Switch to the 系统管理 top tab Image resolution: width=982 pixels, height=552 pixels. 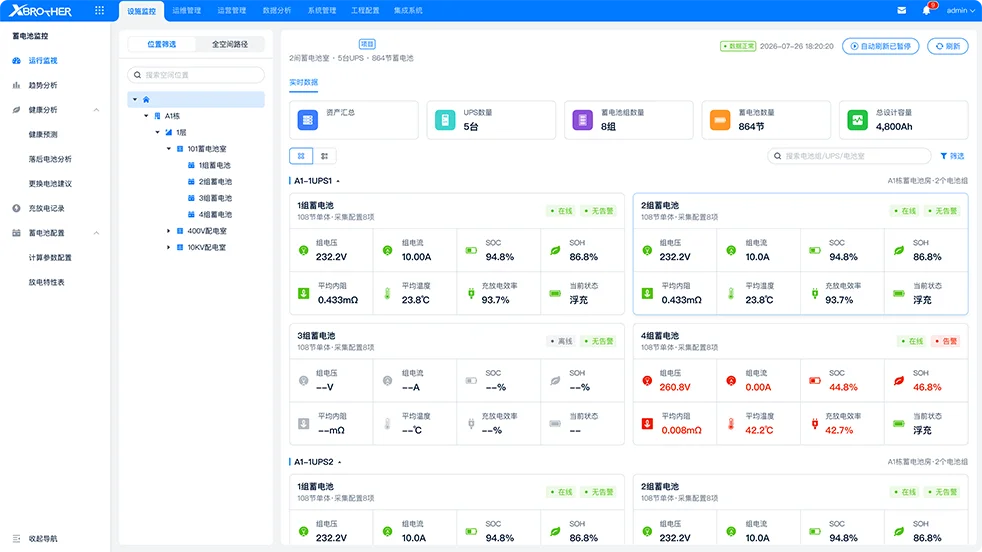tap(322, 11)
